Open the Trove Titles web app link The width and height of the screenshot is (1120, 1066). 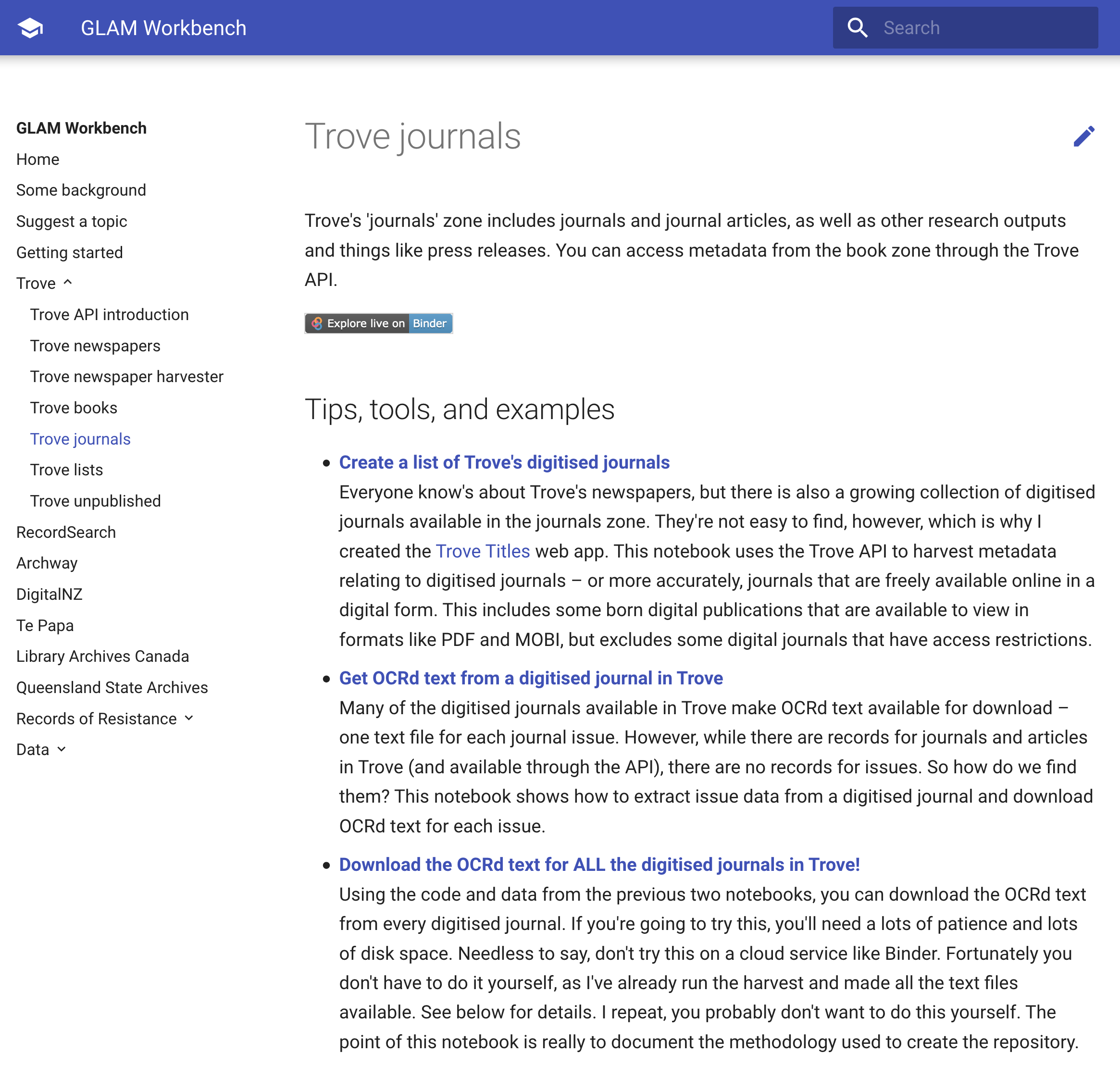coord(483,551)
